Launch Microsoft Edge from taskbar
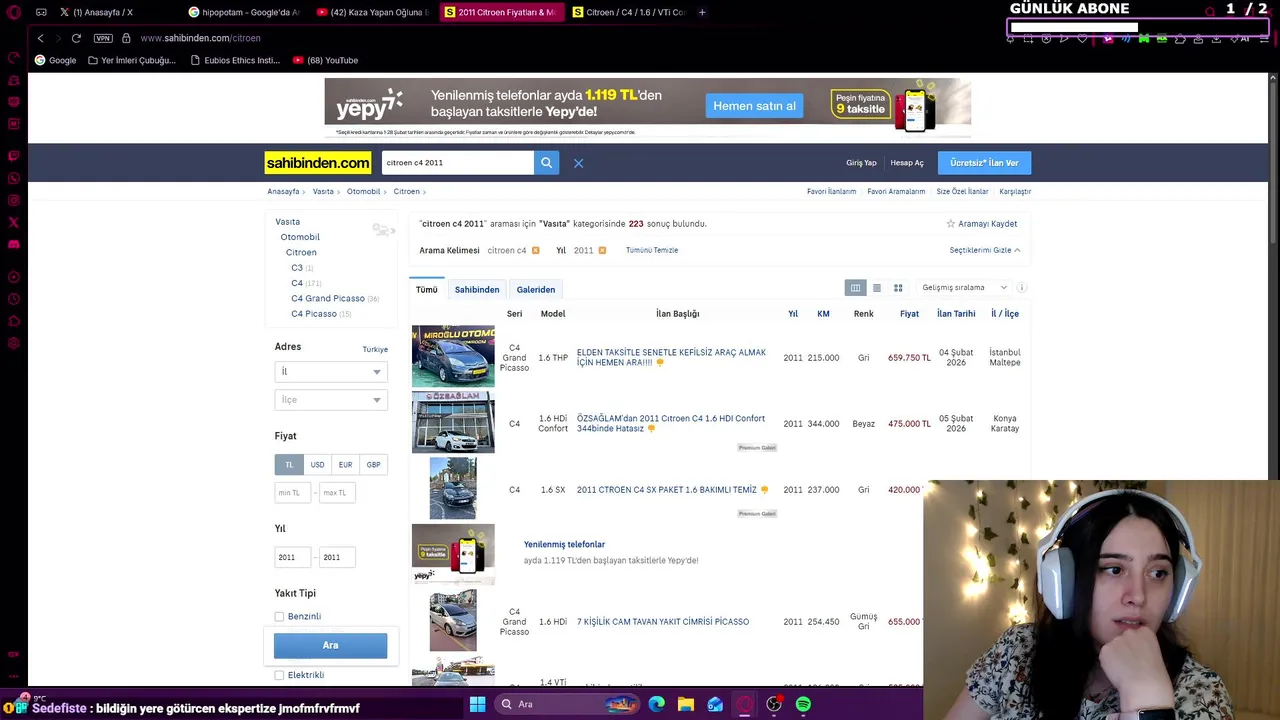This screenshot has height=720, width=1280. click(x=657, y=704)
